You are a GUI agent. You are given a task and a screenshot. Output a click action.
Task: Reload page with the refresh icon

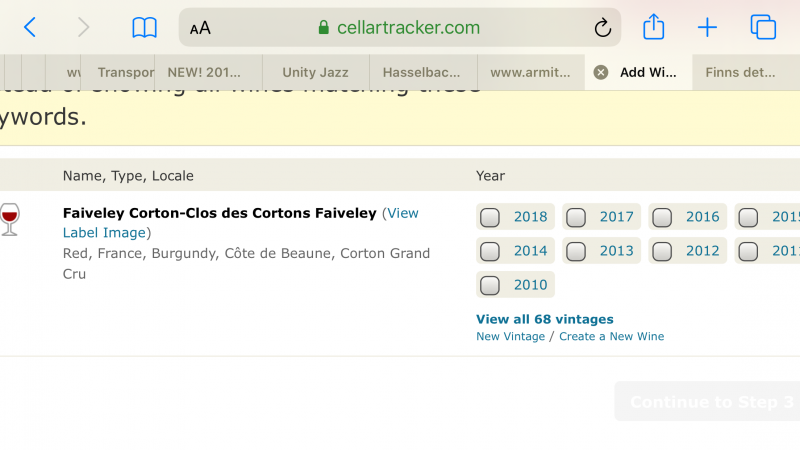(602, 28)
